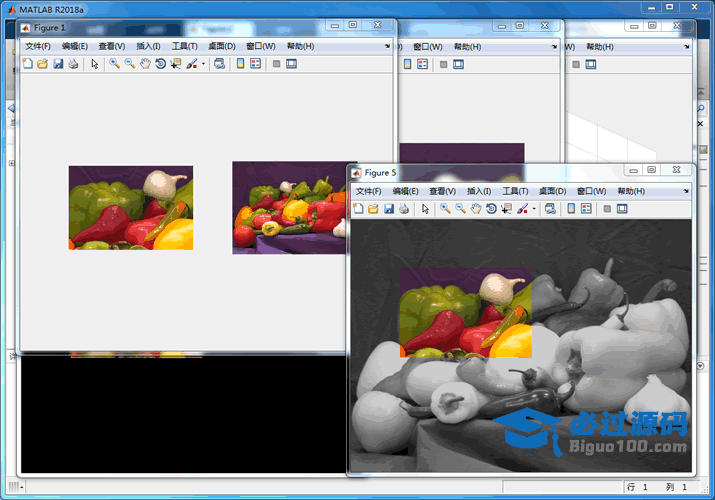Open the 文件(F) menu in Figure 1
715x500 pixels.
(x=38, y=46)
